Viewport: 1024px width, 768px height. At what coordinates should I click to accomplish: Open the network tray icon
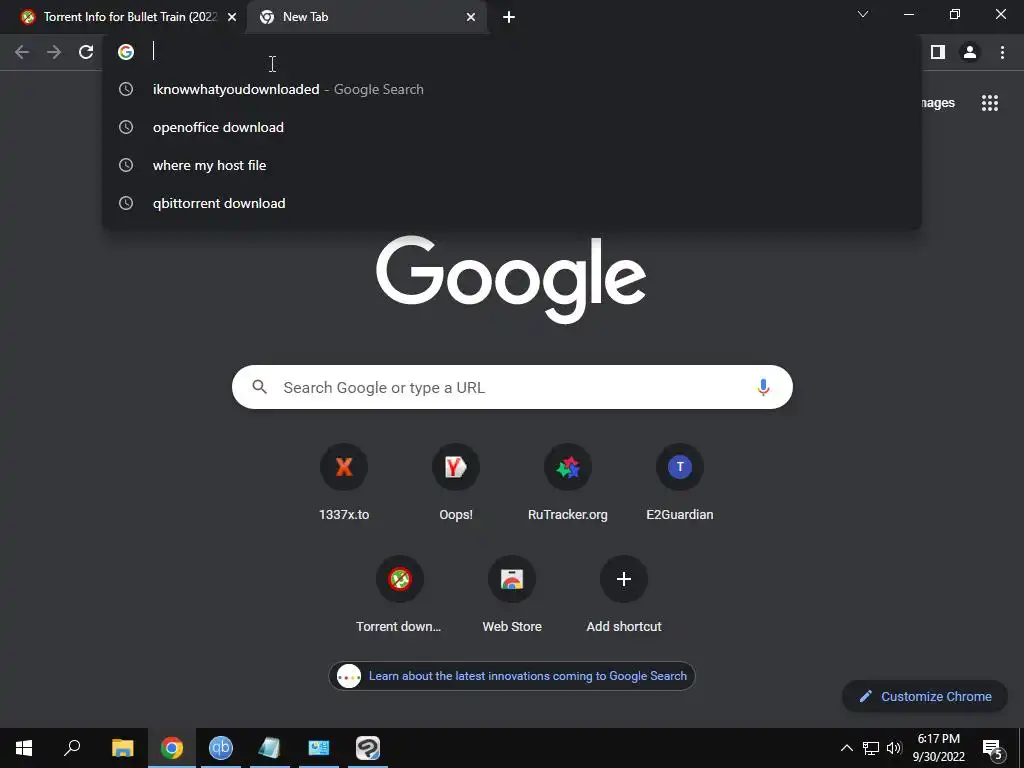coord(871,748)
